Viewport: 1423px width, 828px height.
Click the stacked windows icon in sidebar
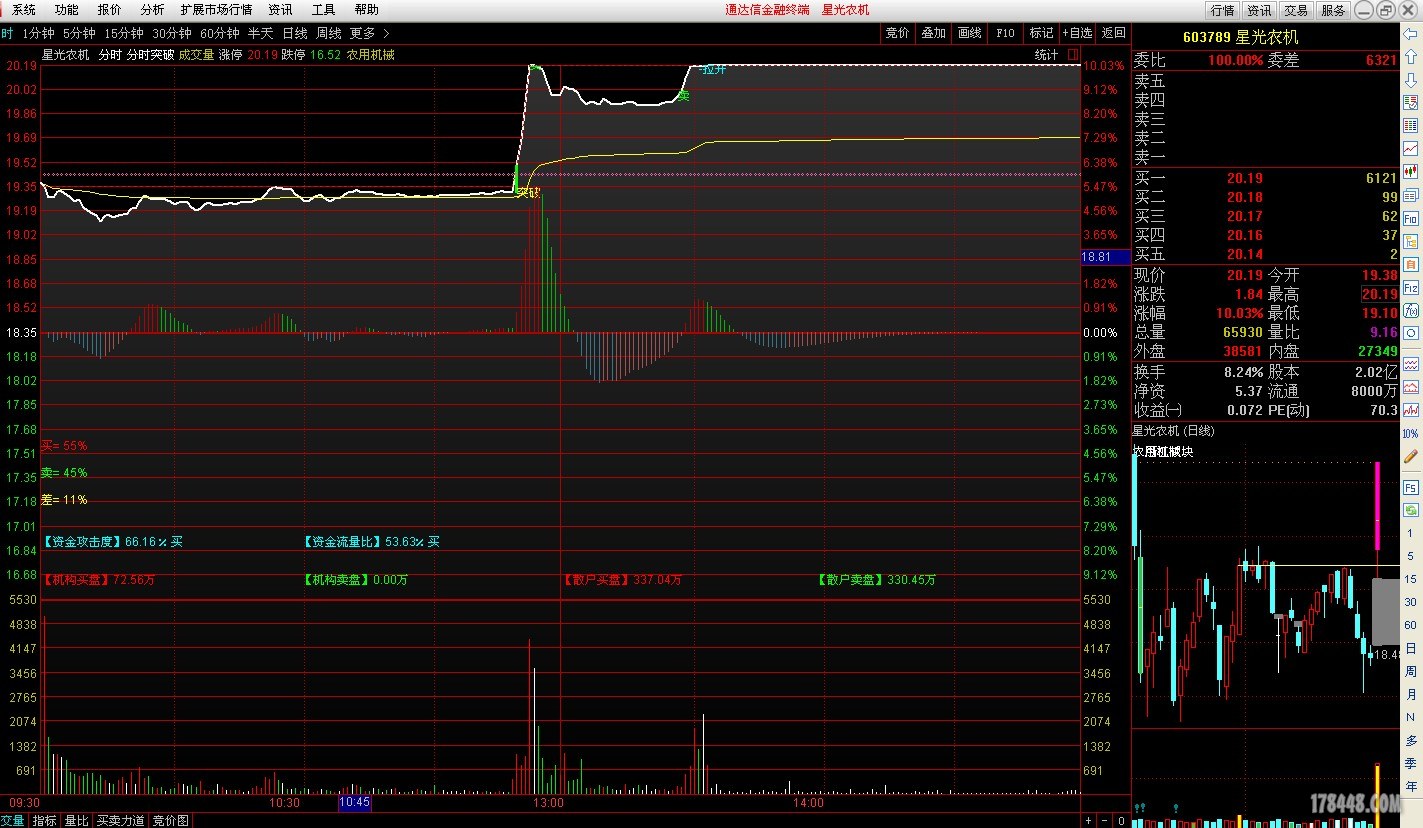pos(1410,194)
